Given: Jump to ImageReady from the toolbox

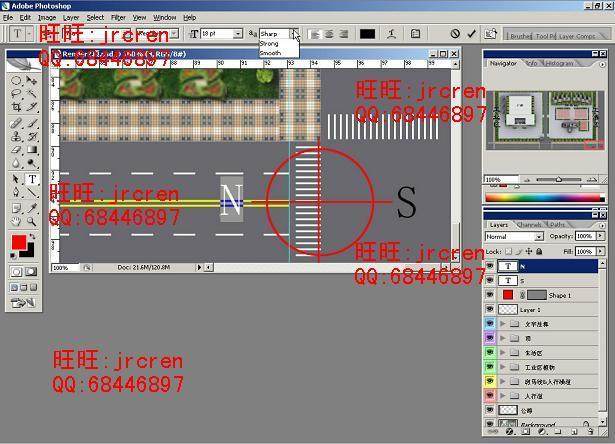Looking at the screenshot, I should point(24,303).
